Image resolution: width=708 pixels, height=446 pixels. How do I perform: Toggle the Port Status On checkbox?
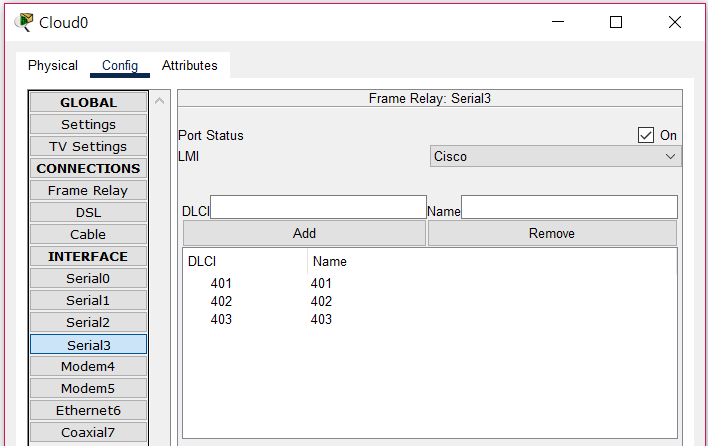(x=646, y=135)
